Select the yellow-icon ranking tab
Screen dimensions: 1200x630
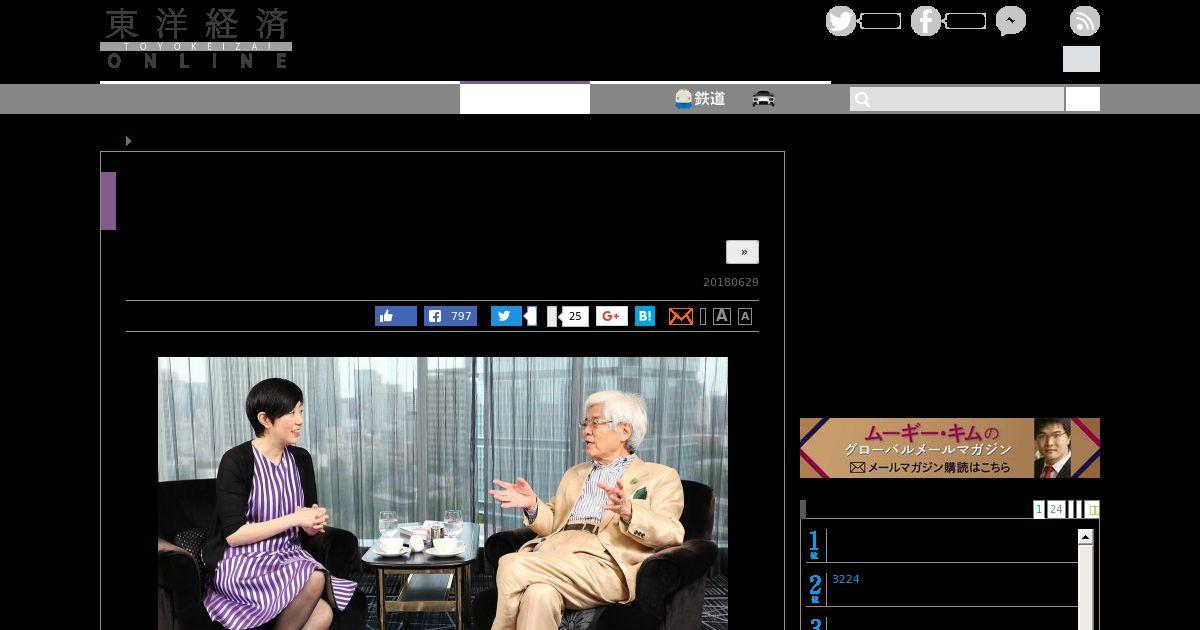[1092, 509]
